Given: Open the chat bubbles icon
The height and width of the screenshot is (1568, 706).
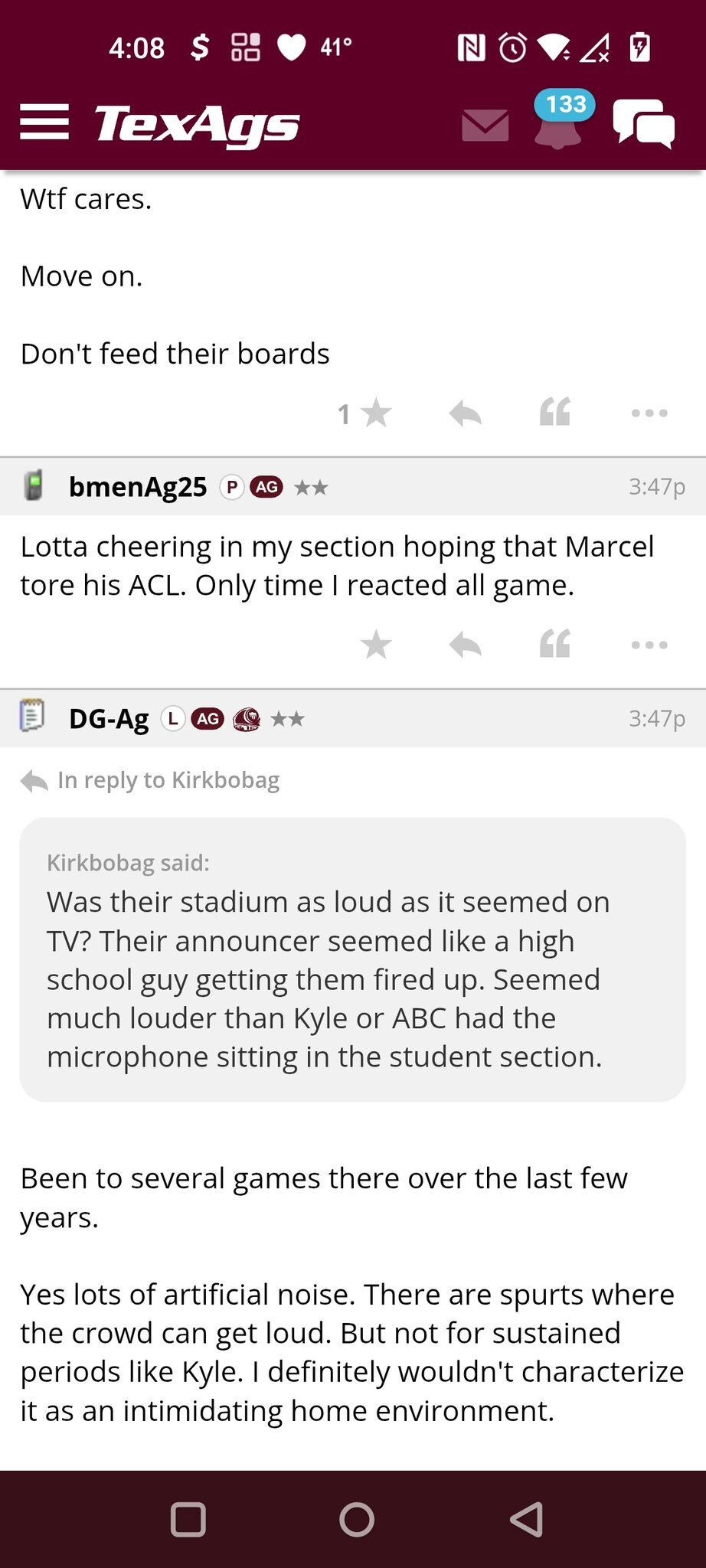Looking at the screenshot, I should [643, 124].
